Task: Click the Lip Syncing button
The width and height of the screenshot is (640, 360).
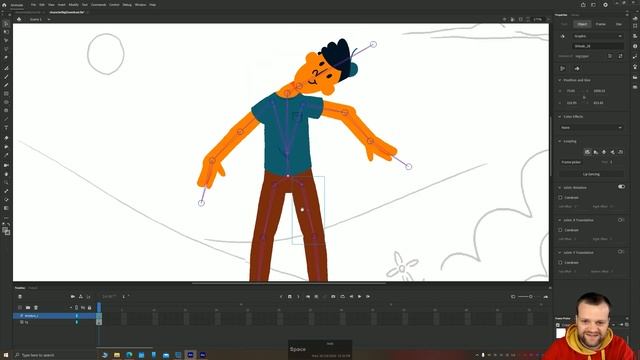Action: pos(591,174)
